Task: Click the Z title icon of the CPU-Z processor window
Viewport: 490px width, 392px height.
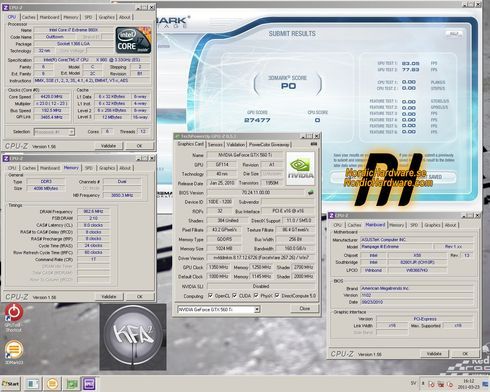Action: (6, 7)
